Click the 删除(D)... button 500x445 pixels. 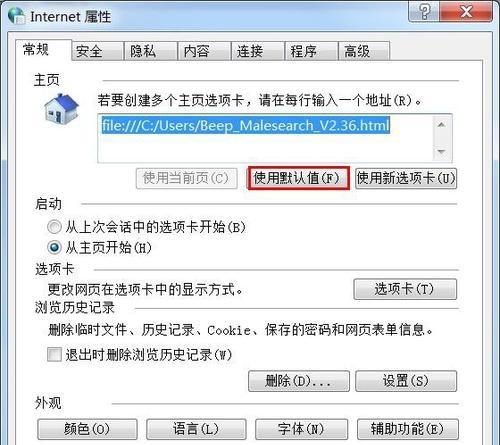(299, 381)
